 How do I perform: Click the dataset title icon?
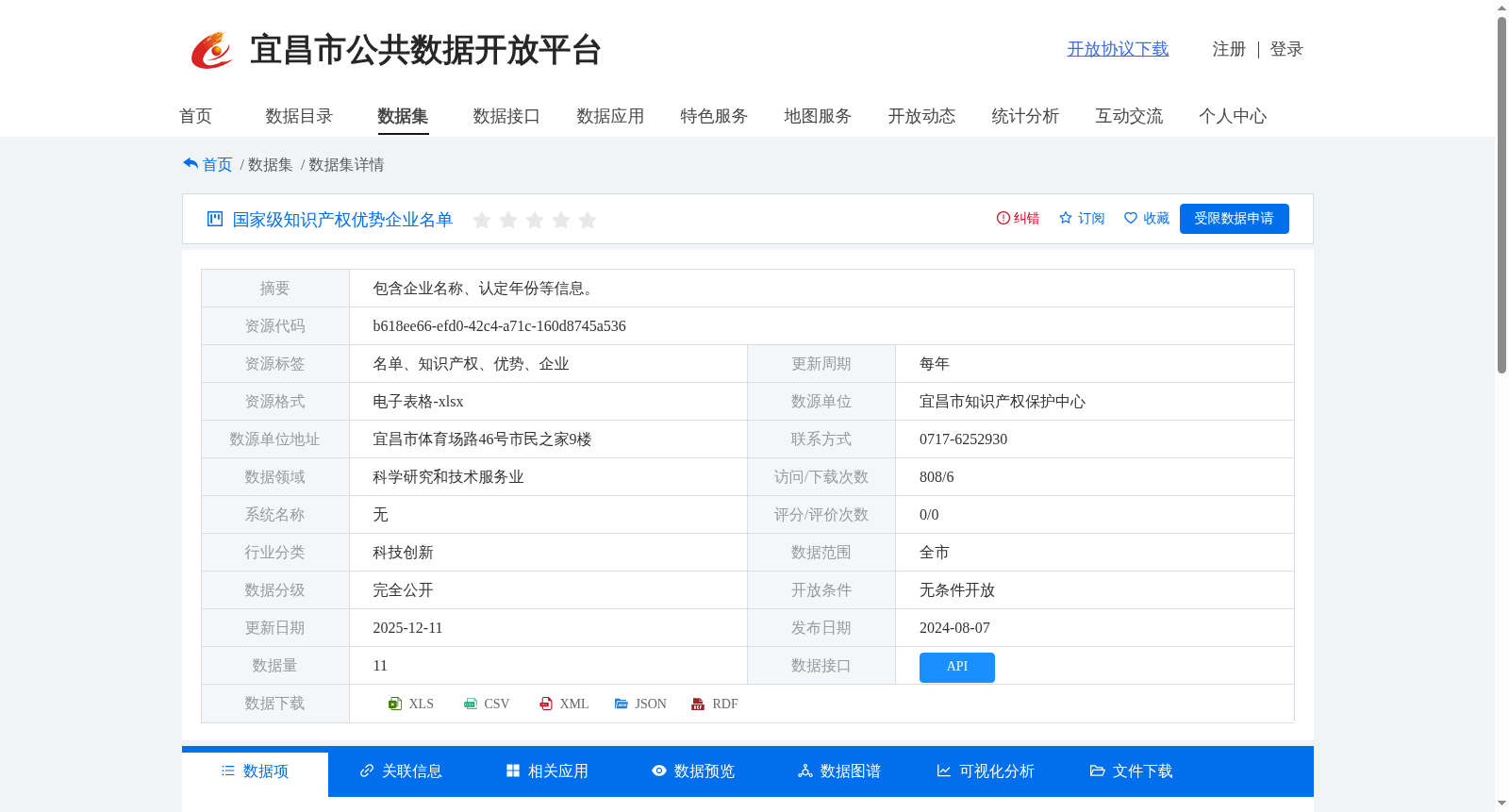point(215,219)
